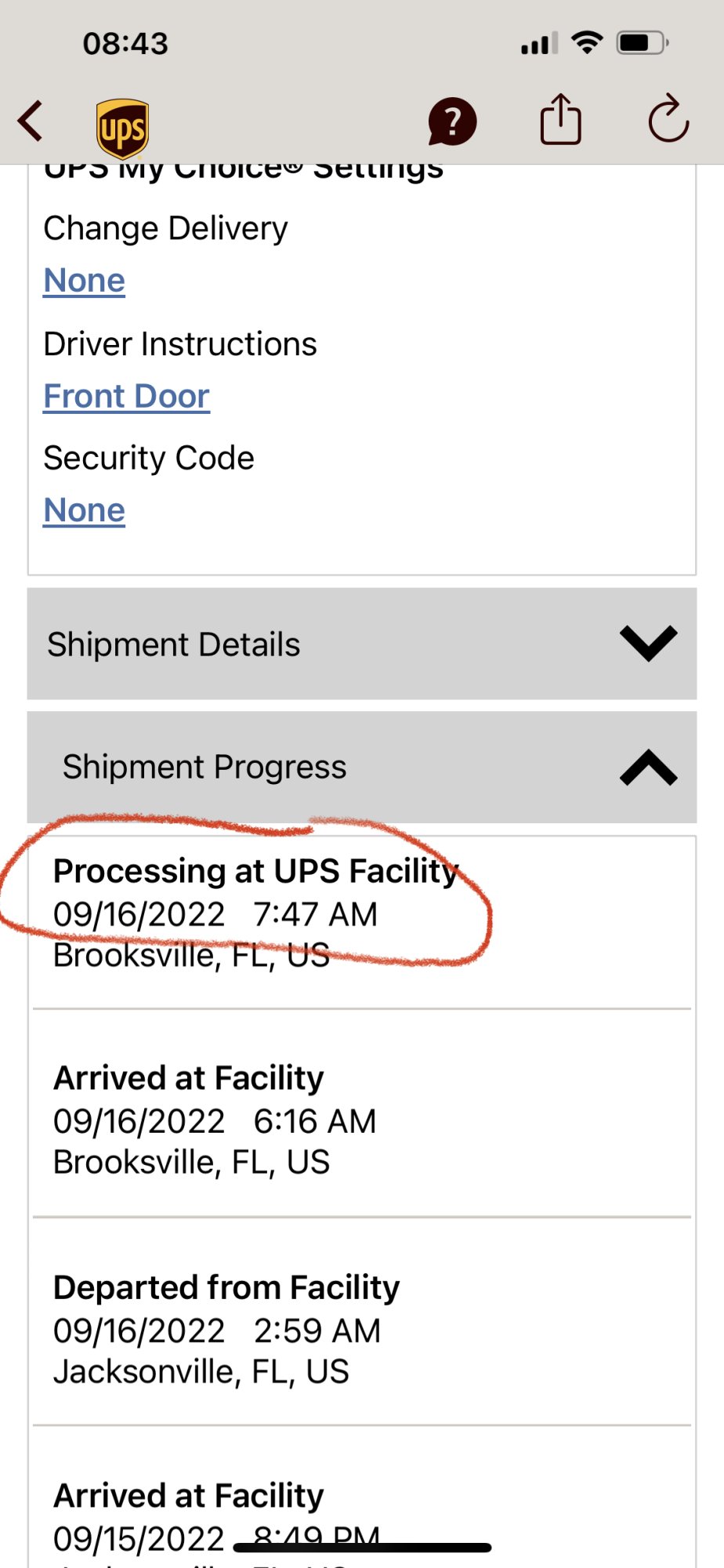The image size is (724, 1568).
Task: Expand Shipment Details chevron
Action: click(x=648, y=644)
